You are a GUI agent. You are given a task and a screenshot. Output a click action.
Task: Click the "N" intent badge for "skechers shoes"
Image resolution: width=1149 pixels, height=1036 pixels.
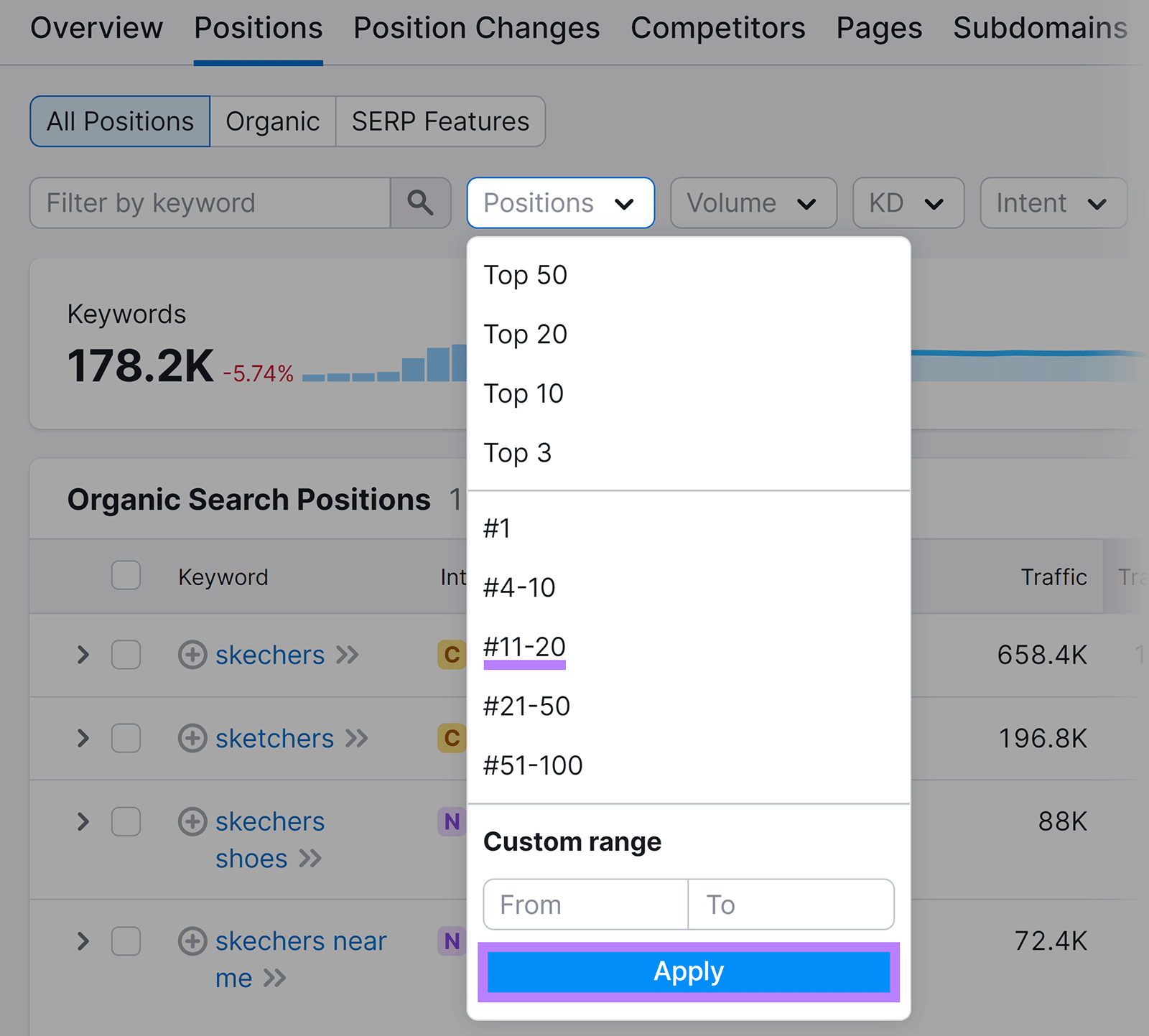point(452,822)
